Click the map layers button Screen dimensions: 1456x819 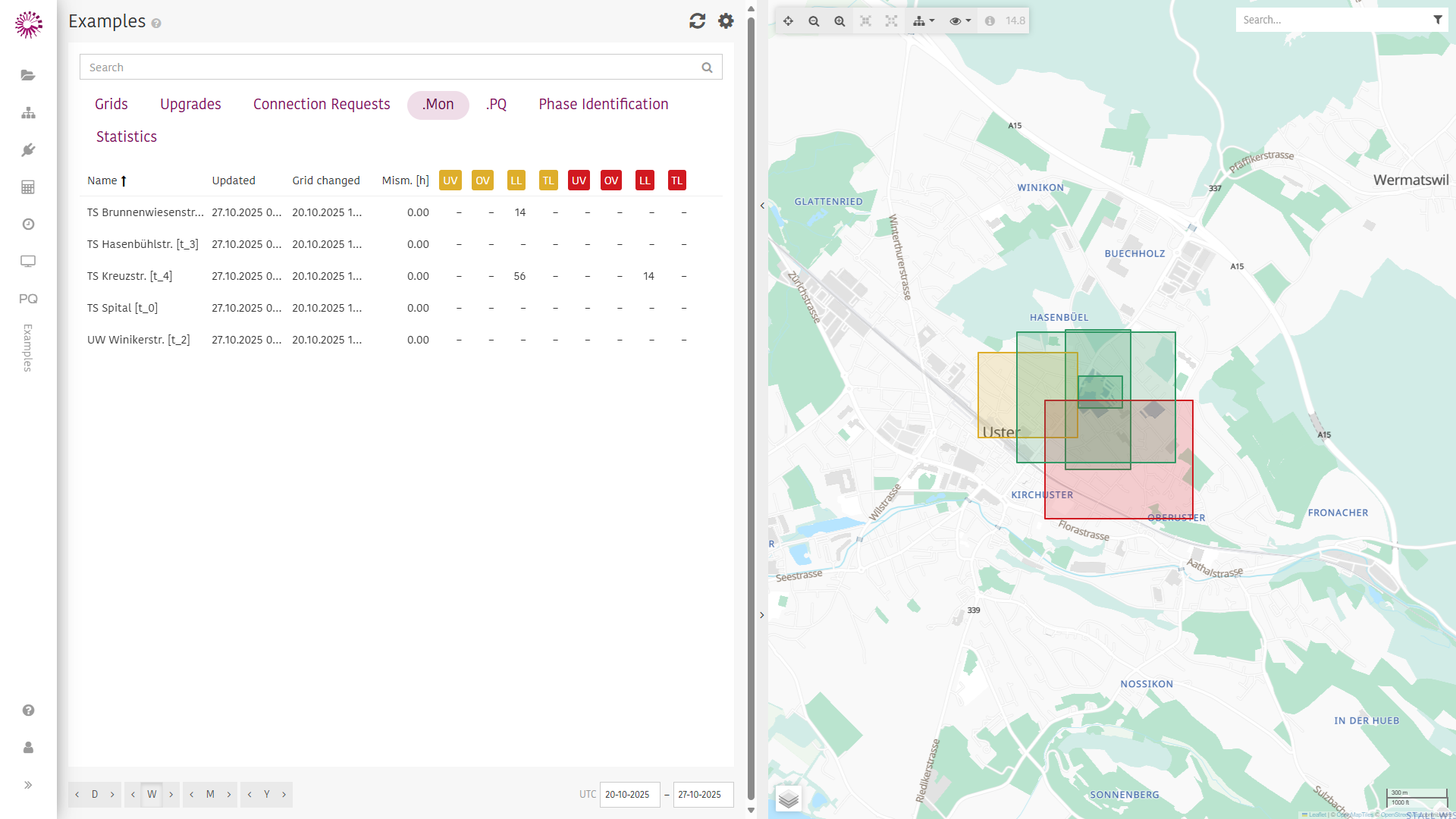point(789,799)
